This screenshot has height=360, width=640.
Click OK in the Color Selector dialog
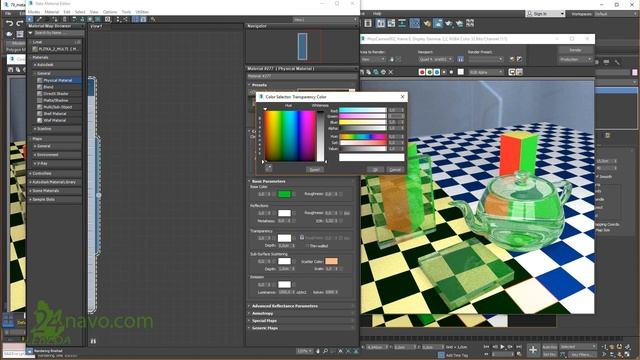click(x=375, y=169)
